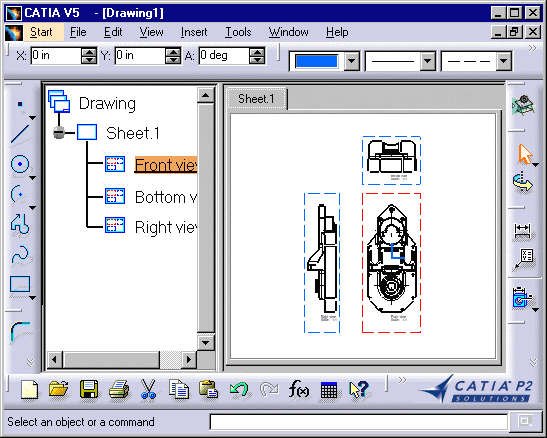This screenshot has height=438, width=547.
Task: Select Bottom view in the tree
Action: coord(166,197)
